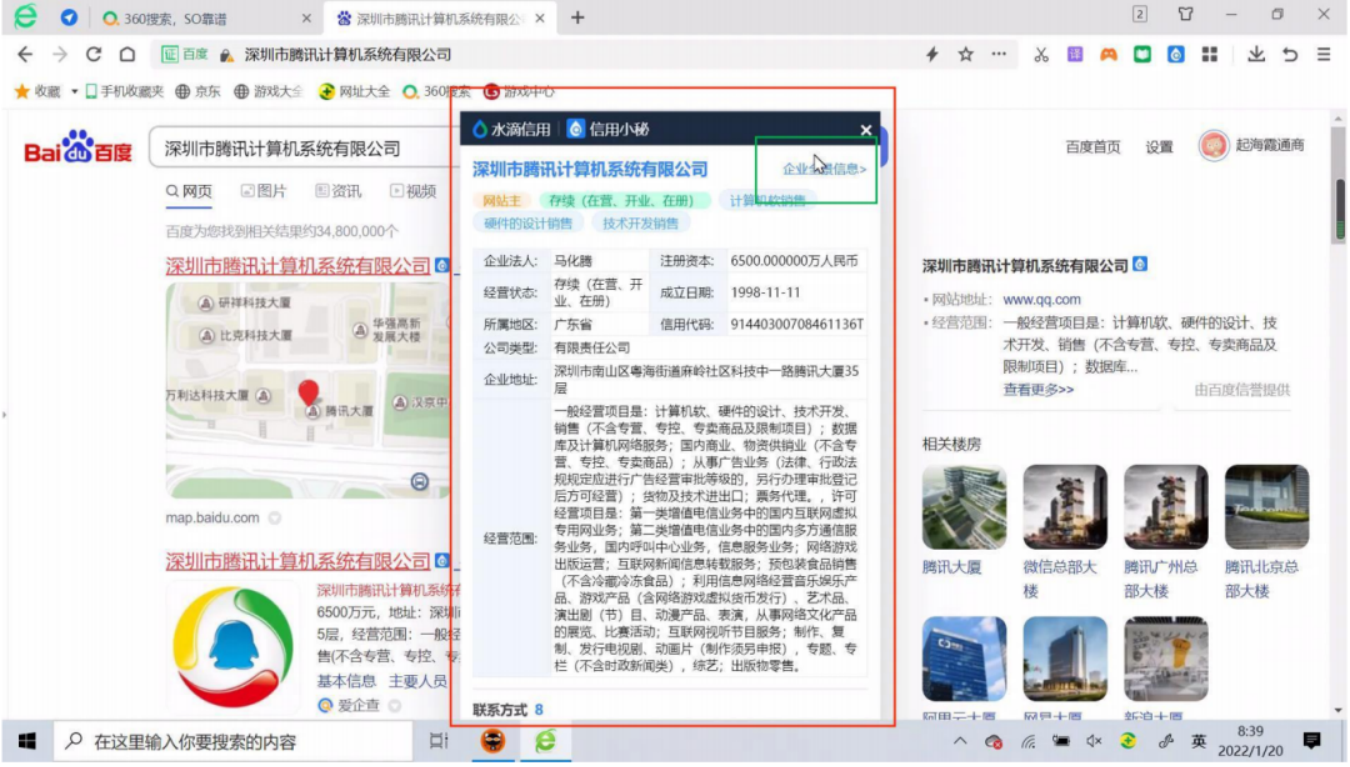Open the 收藏 favorites star bookmark

tap(37, 91)
